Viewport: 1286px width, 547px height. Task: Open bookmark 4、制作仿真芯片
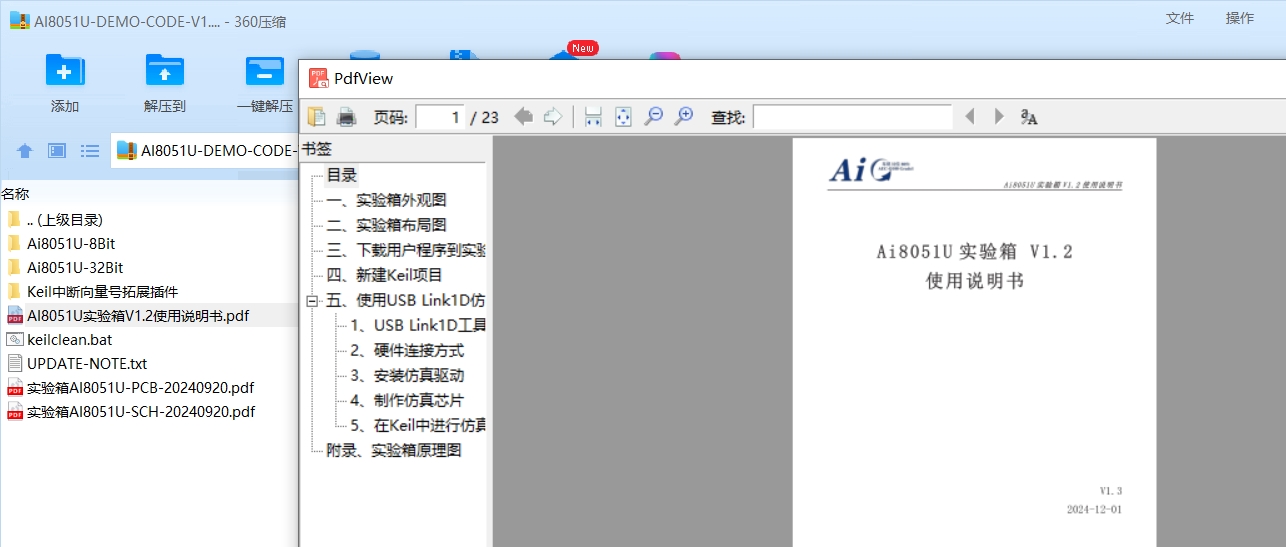[407, 400]
